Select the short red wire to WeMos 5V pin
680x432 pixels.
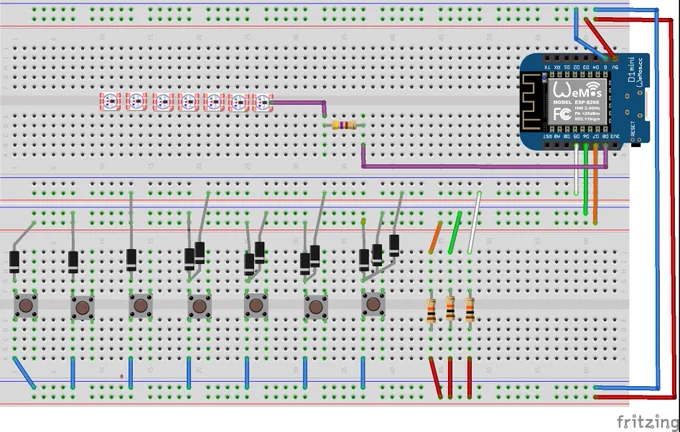pos(600,38)
